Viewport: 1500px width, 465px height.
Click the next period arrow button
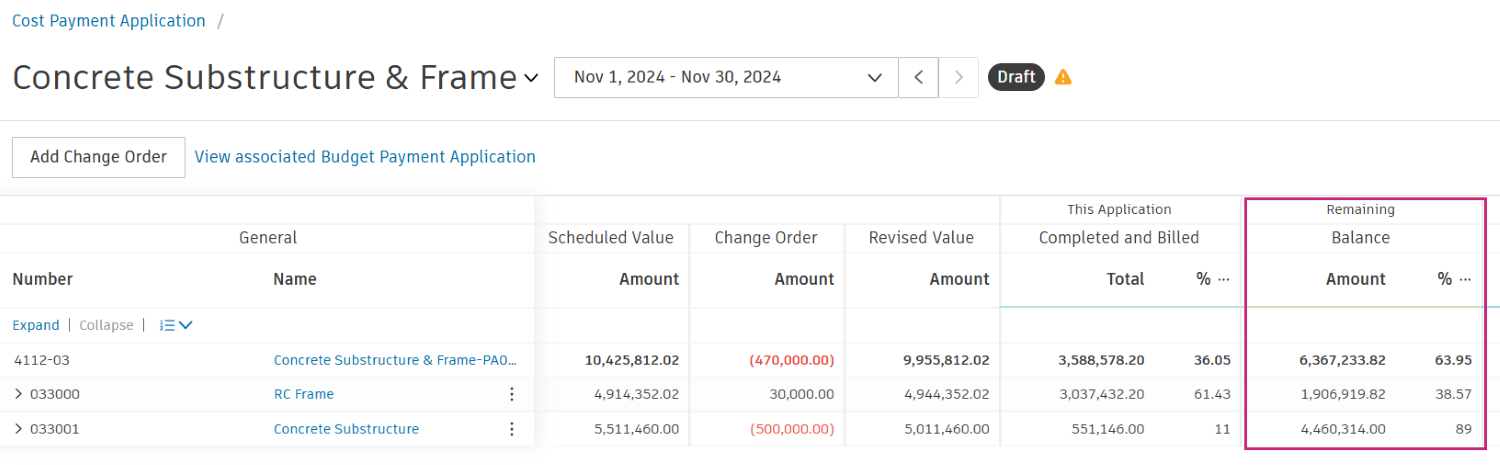tap(958, 77)
